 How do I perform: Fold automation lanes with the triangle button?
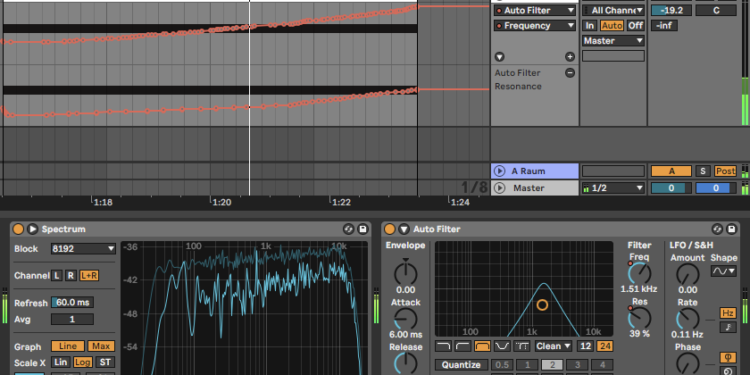pyautogui.click(x=499, y=57)
